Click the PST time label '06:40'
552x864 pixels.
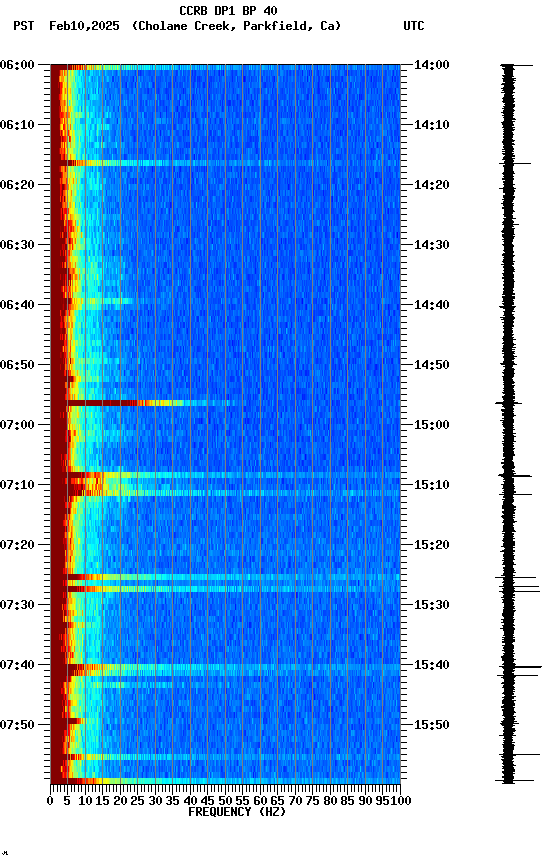[17, 305]
